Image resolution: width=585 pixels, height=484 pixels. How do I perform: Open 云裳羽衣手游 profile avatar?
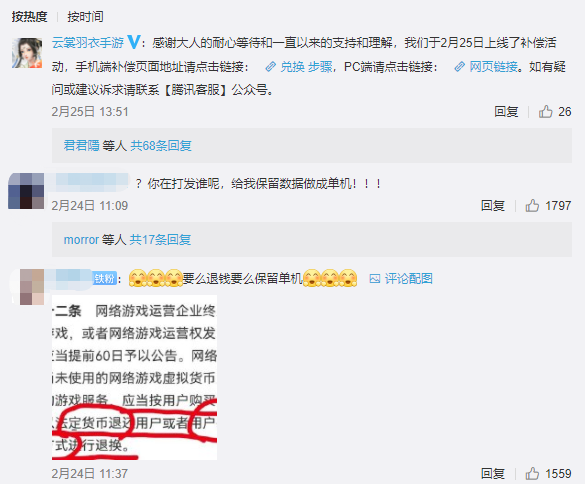pos(27,53)
